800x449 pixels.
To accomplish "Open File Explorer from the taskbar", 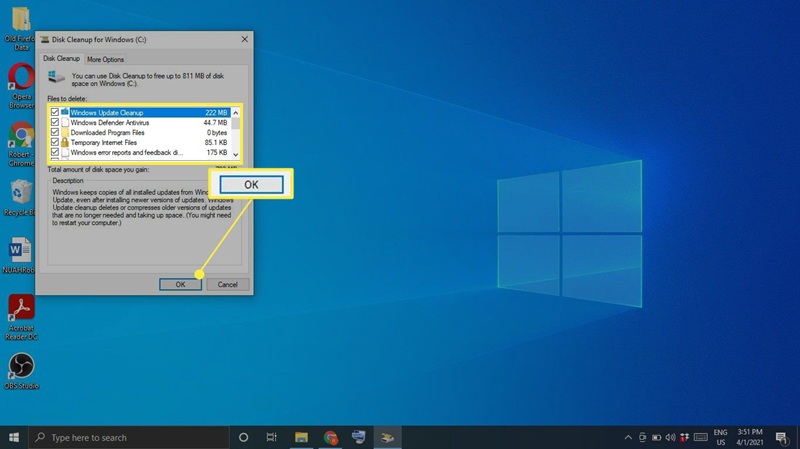I will point(300,437).
